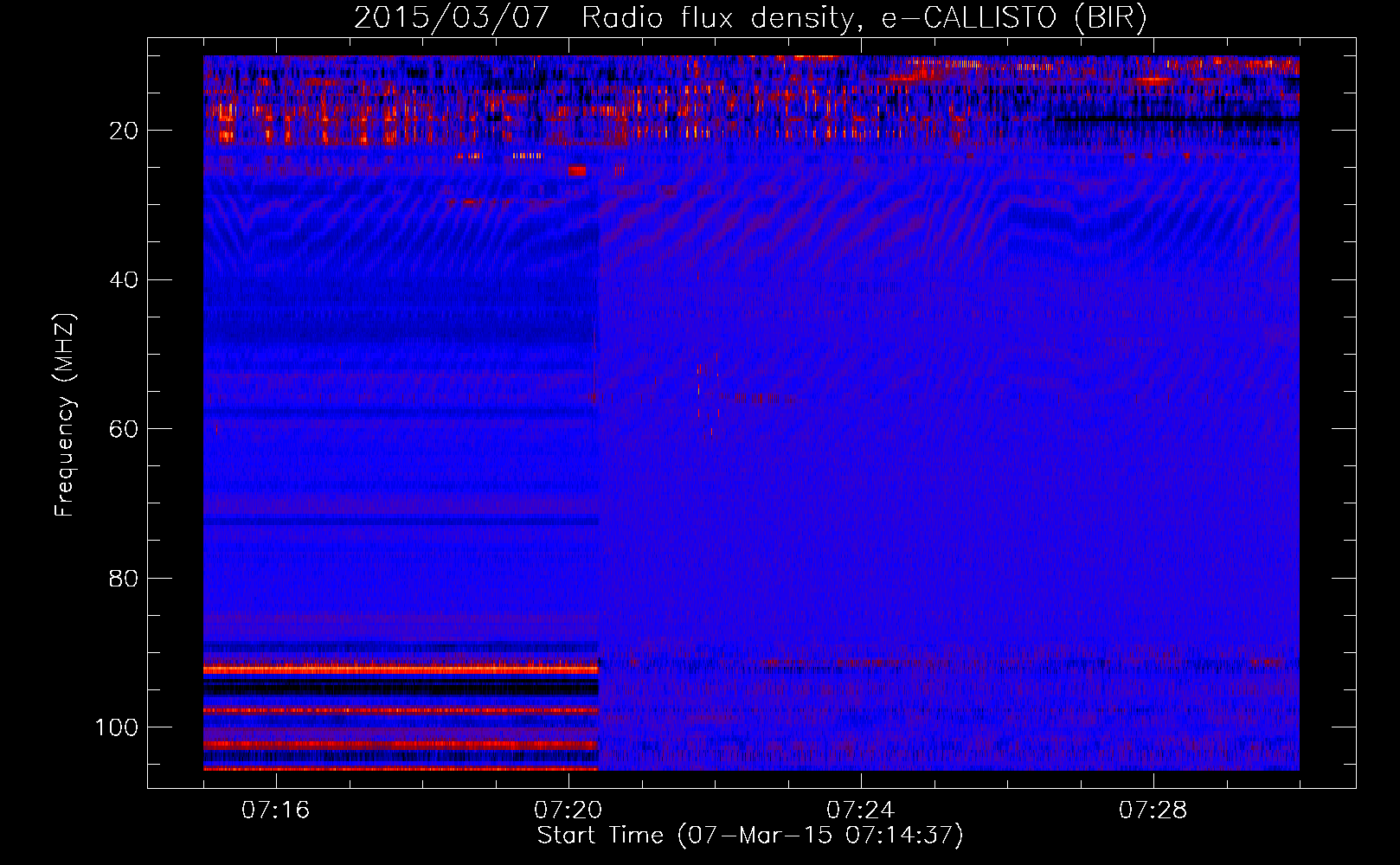
Task: Click the 07:16 time tick label
Action: (x=275, y=811)
